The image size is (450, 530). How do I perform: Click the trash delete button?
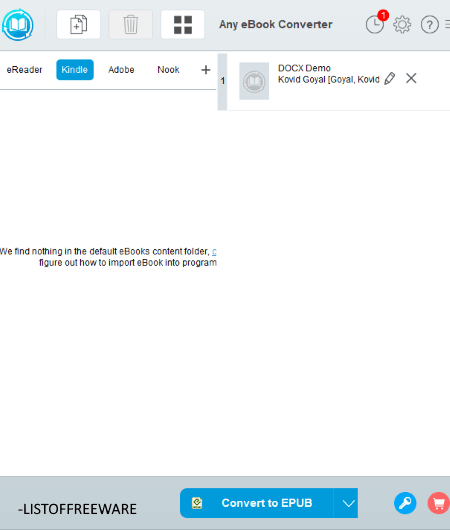(x=131, y=24)
